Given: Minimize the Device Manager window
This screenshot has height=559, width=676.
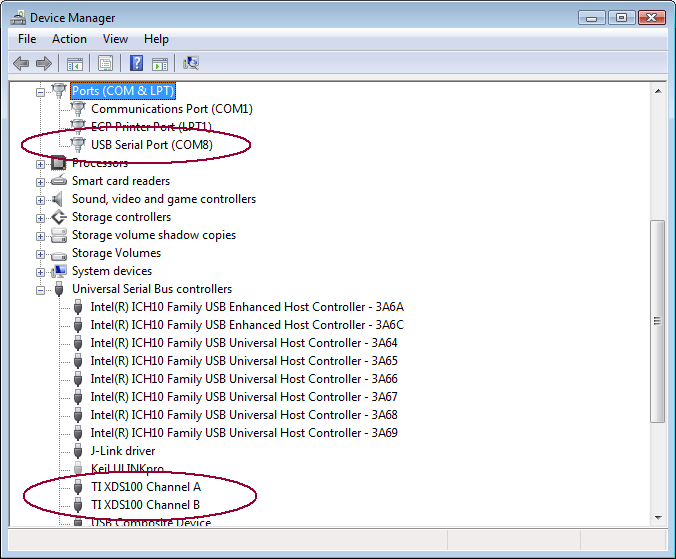Looking at the screenshot, I should coord(592,18).
